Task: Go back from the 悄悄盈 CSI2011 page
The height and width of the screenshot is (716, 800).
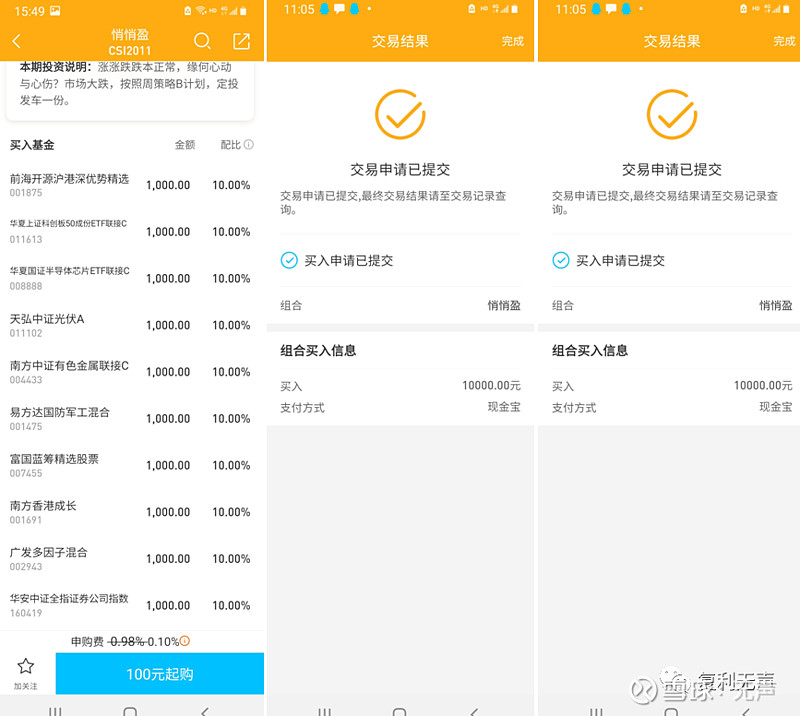Action: tap(16, 41)
